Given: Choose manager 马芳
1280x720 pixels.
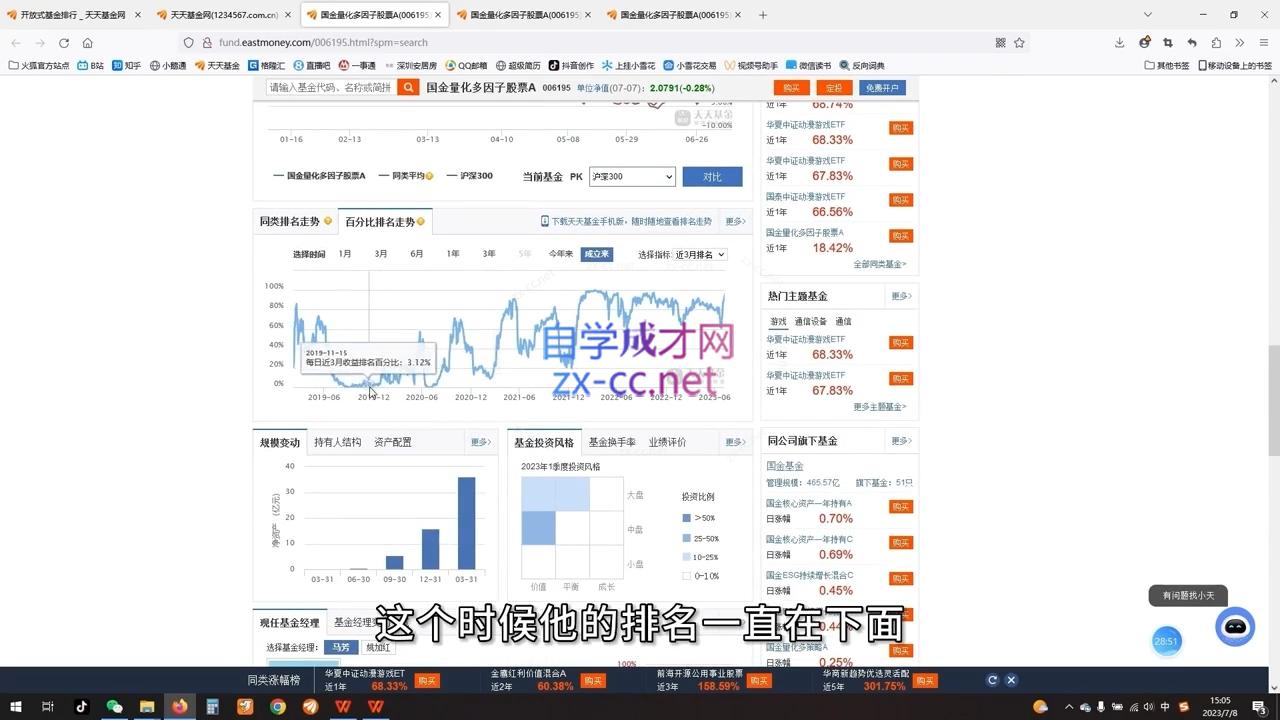Looking at the screenshot, I should tap(341, 647).
